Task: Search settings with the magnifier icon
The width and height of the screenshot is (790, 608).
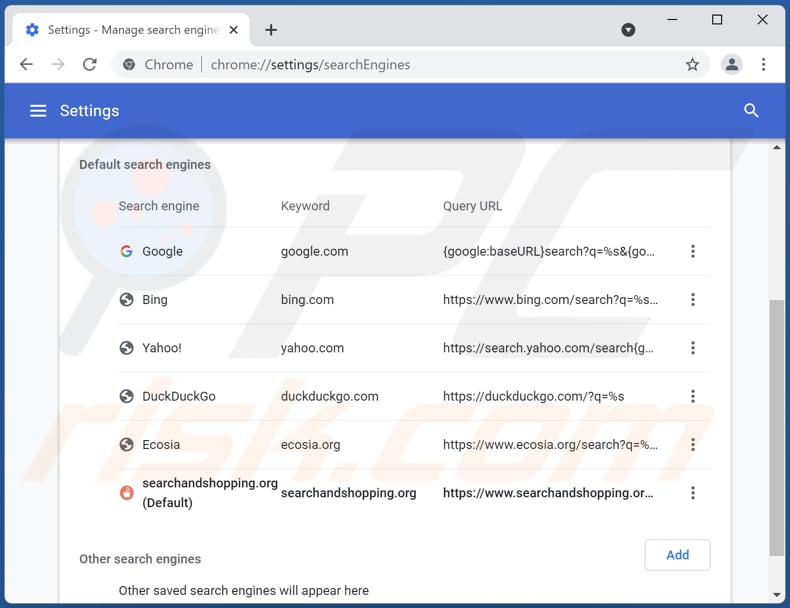Action: 751,111
